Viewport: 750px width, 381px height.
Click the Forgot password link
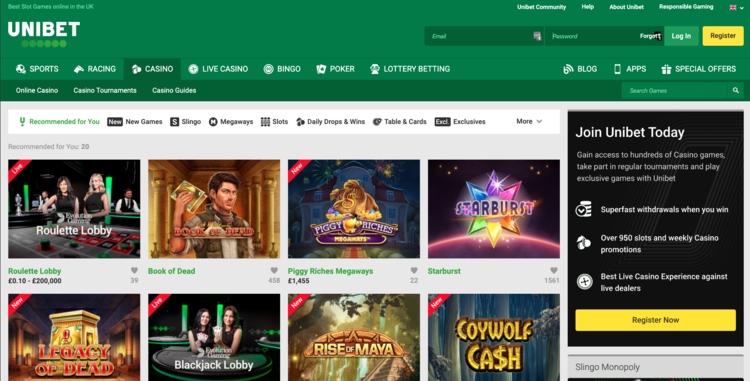pos(651,36)
